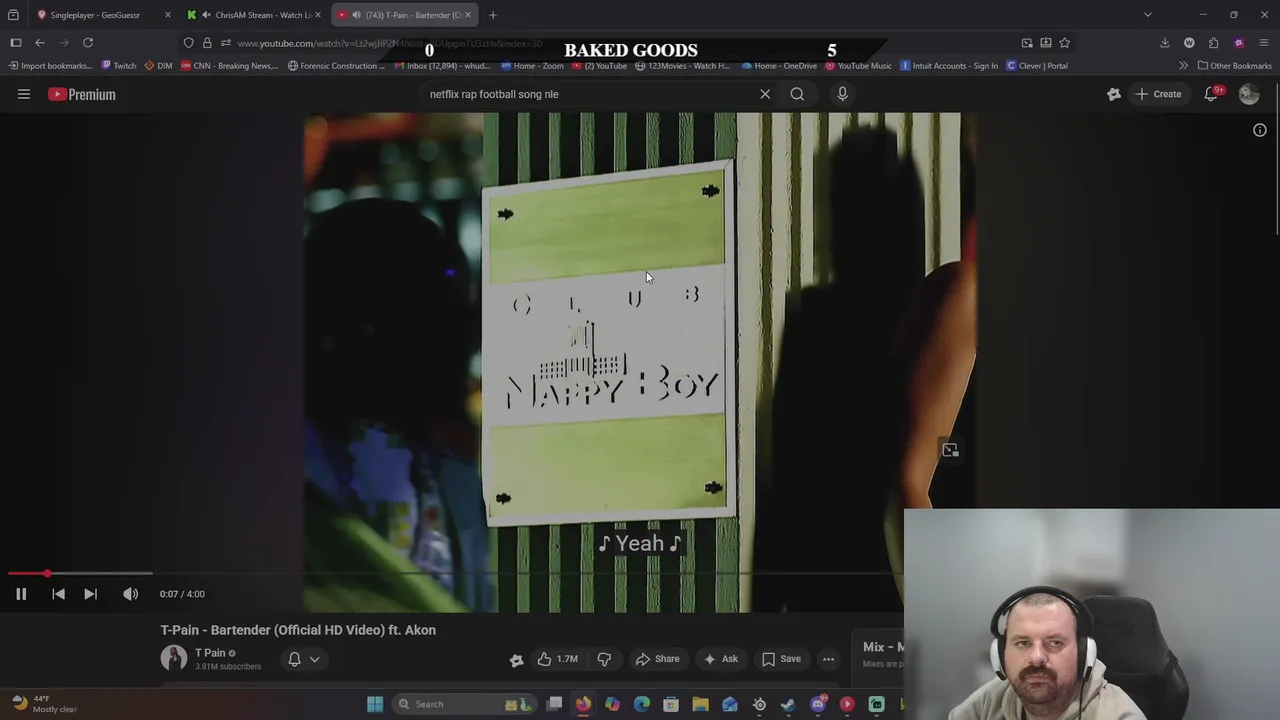Go to the previous video
Screen dimensions: 1280x720
click(x=58, y=594)
